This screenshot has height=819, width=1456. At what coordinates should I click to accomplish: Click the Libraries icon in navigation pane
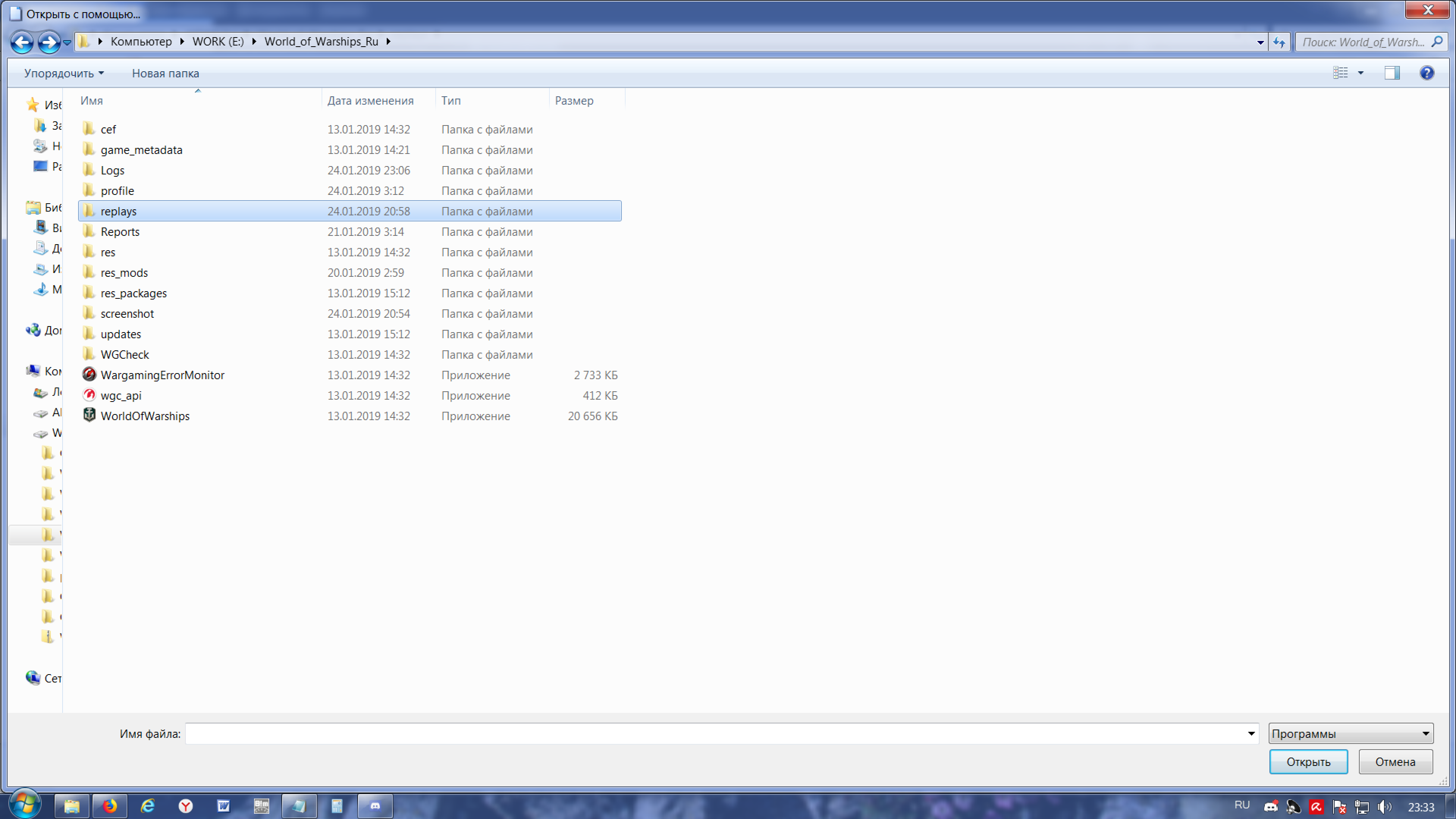tap(33, 207)
